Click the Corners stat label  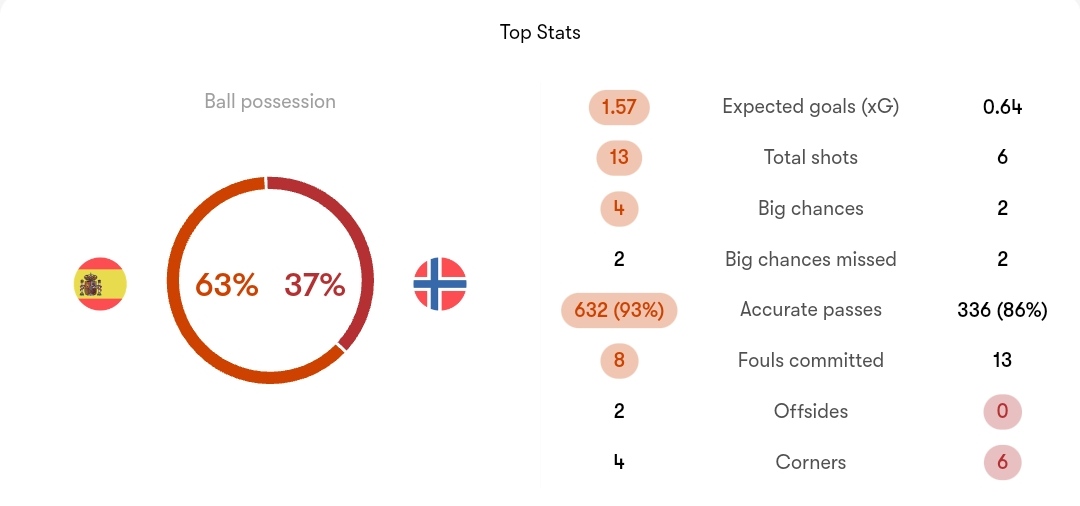click(811, 462)
